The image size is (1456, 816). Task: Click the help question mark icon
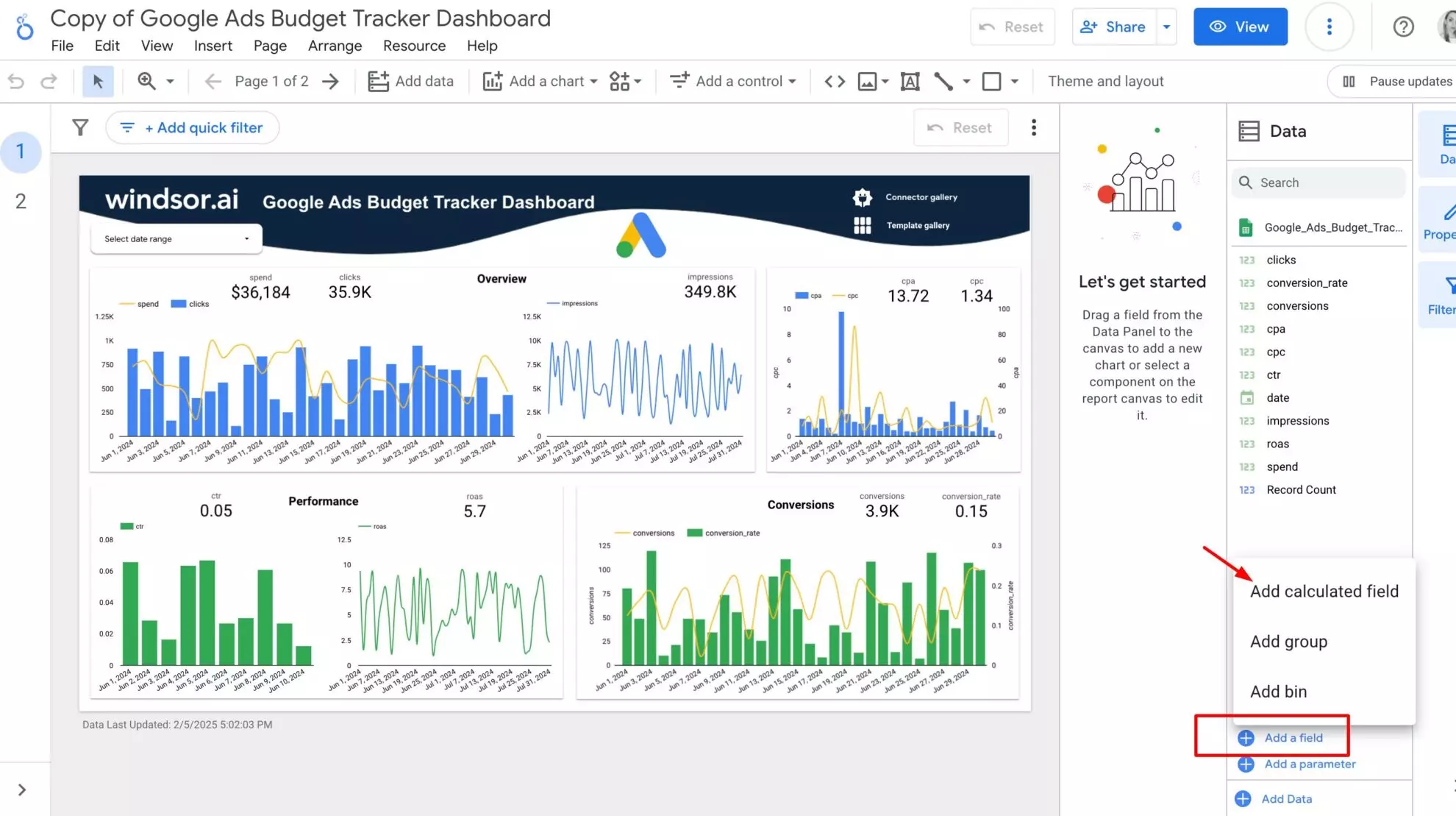pos(1404,27)
